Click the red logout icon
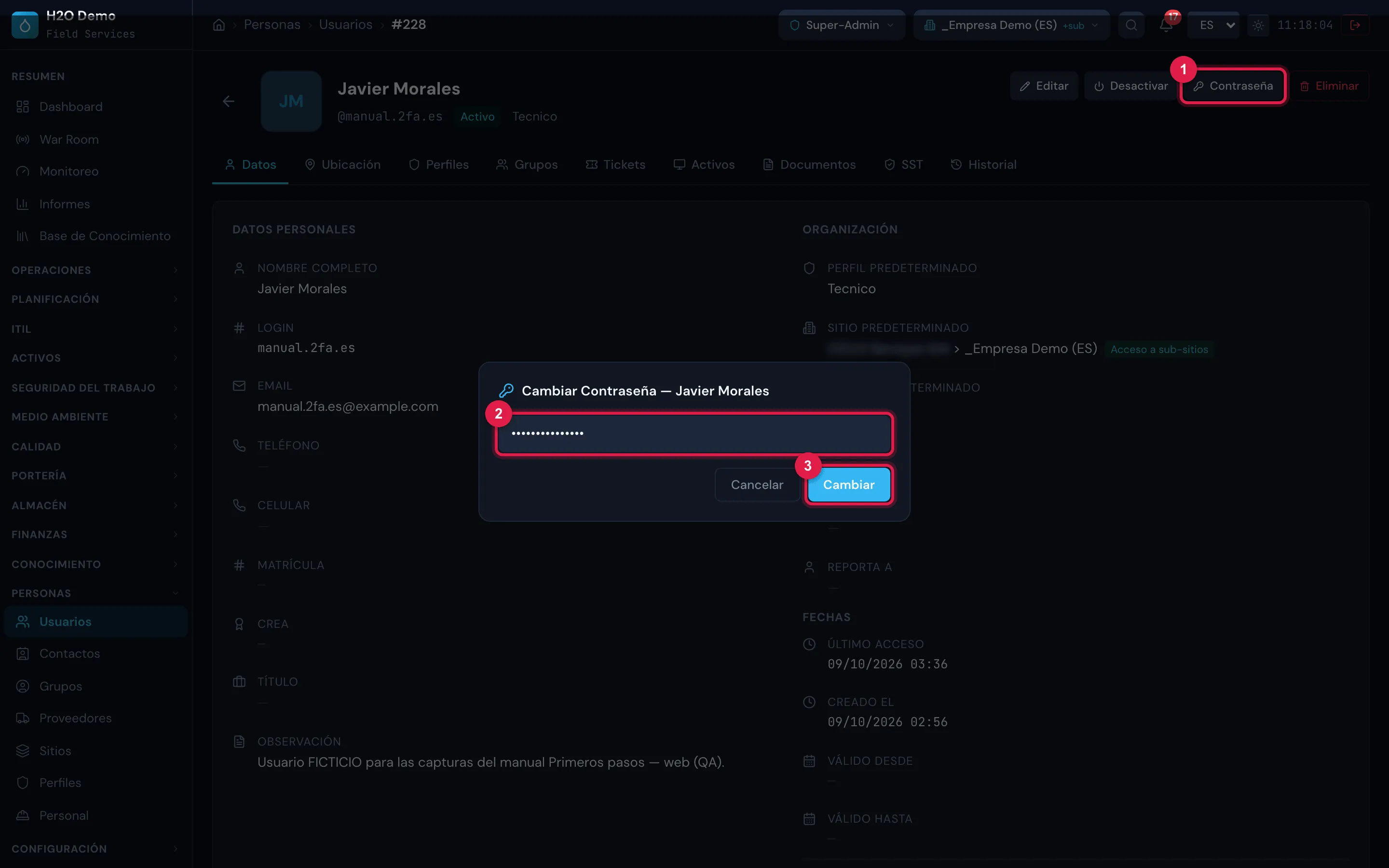The image size is (1389, 868). pyautogui.click(x=1355, y=25)
